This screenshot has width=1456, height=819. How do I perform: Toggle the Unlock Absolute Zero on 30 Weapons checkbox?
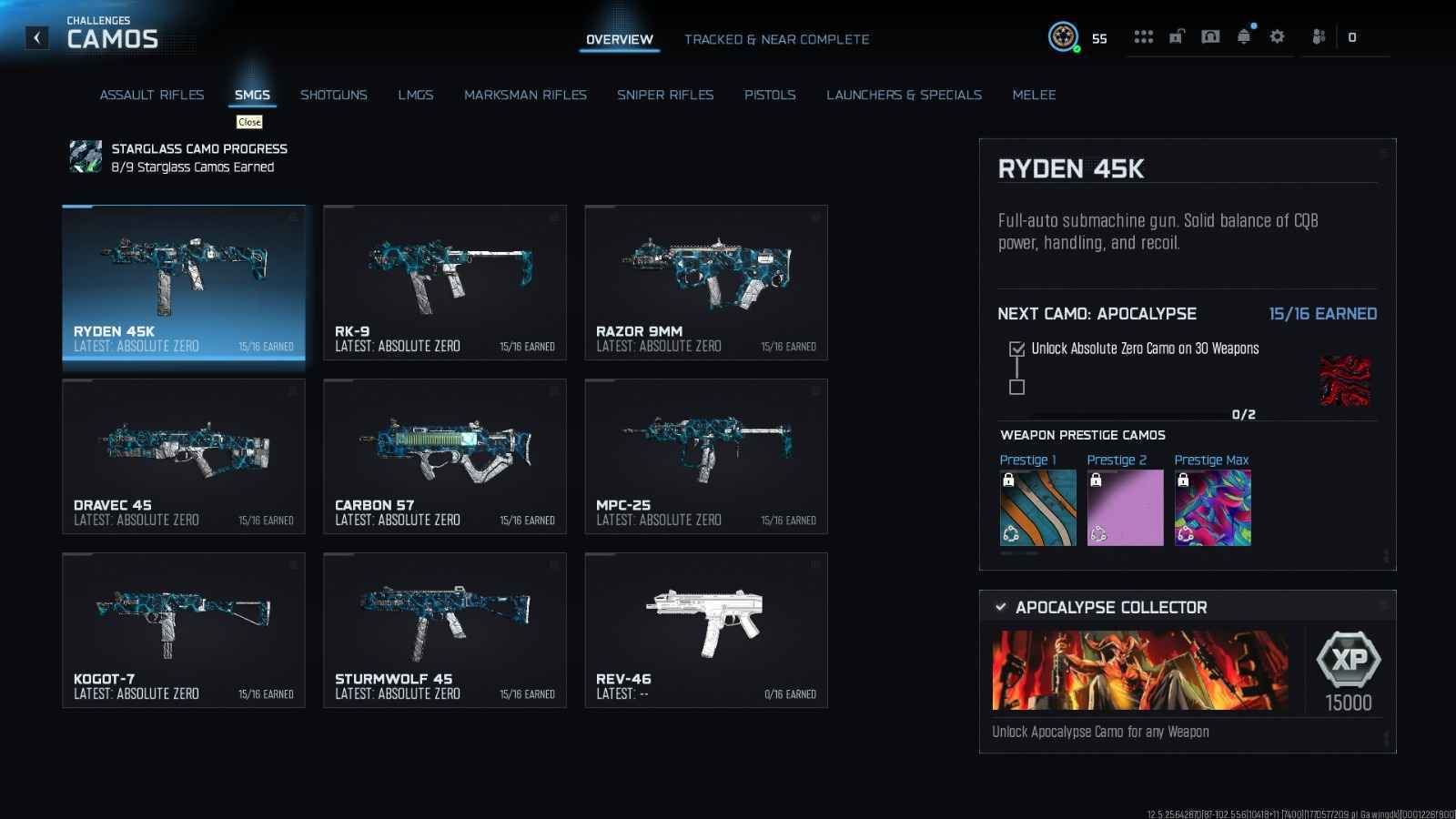point(1017,349)
